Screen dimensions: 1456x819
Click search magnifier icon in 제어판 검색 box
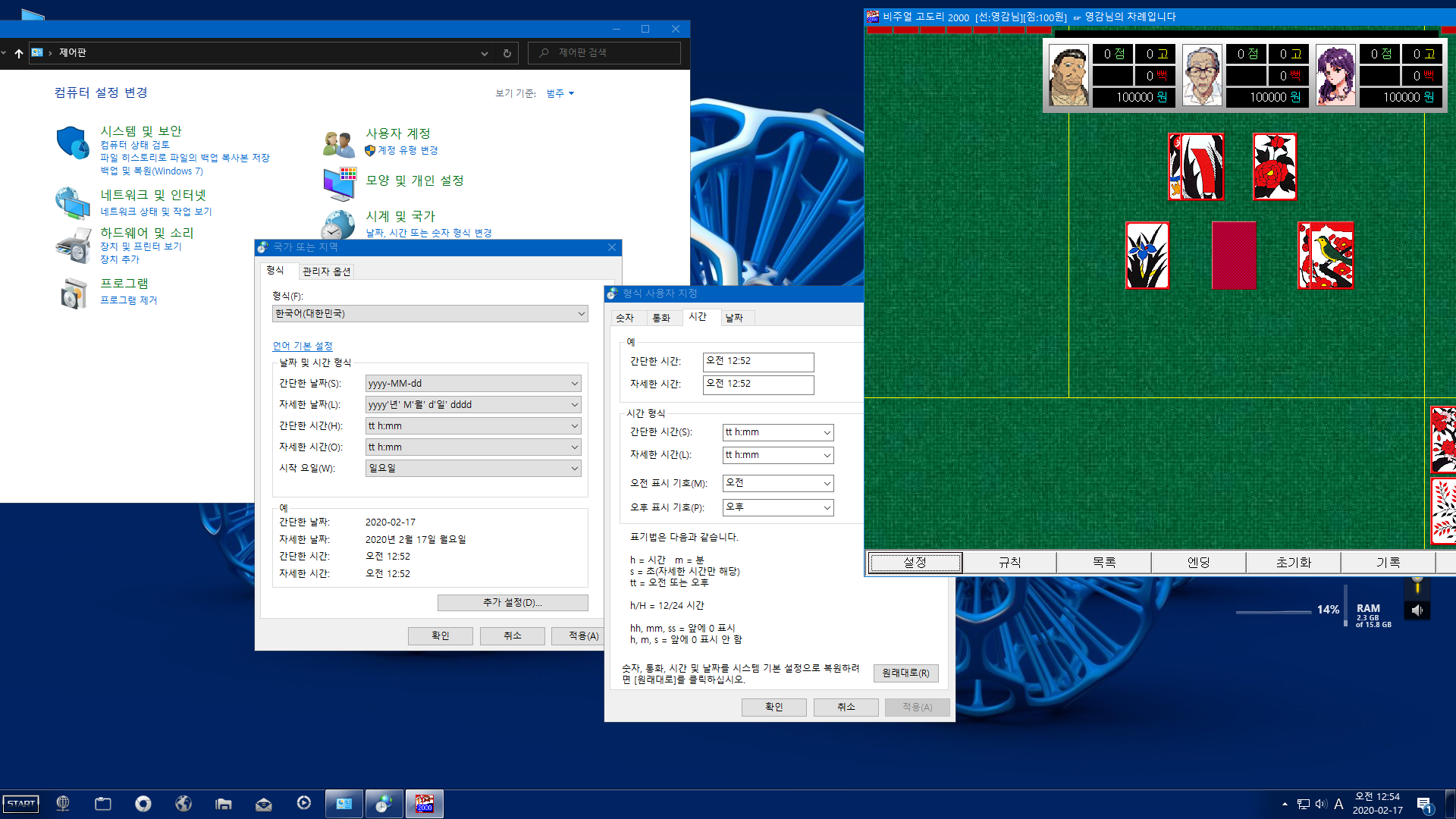point(544,52)
